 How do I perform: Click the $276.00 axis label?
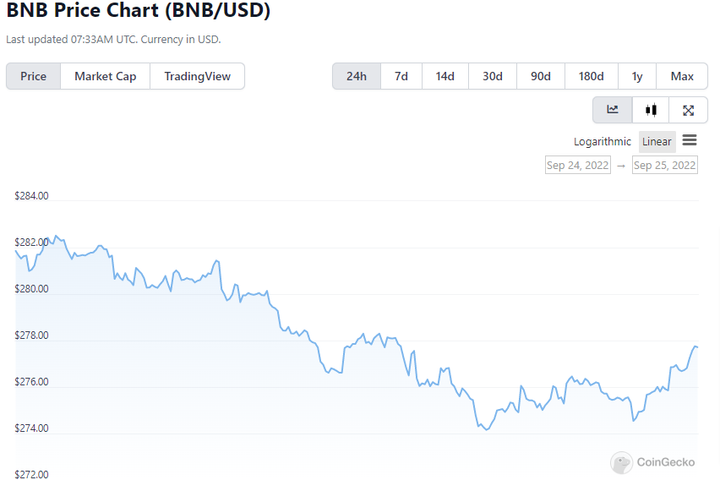(x=31, y=382)
